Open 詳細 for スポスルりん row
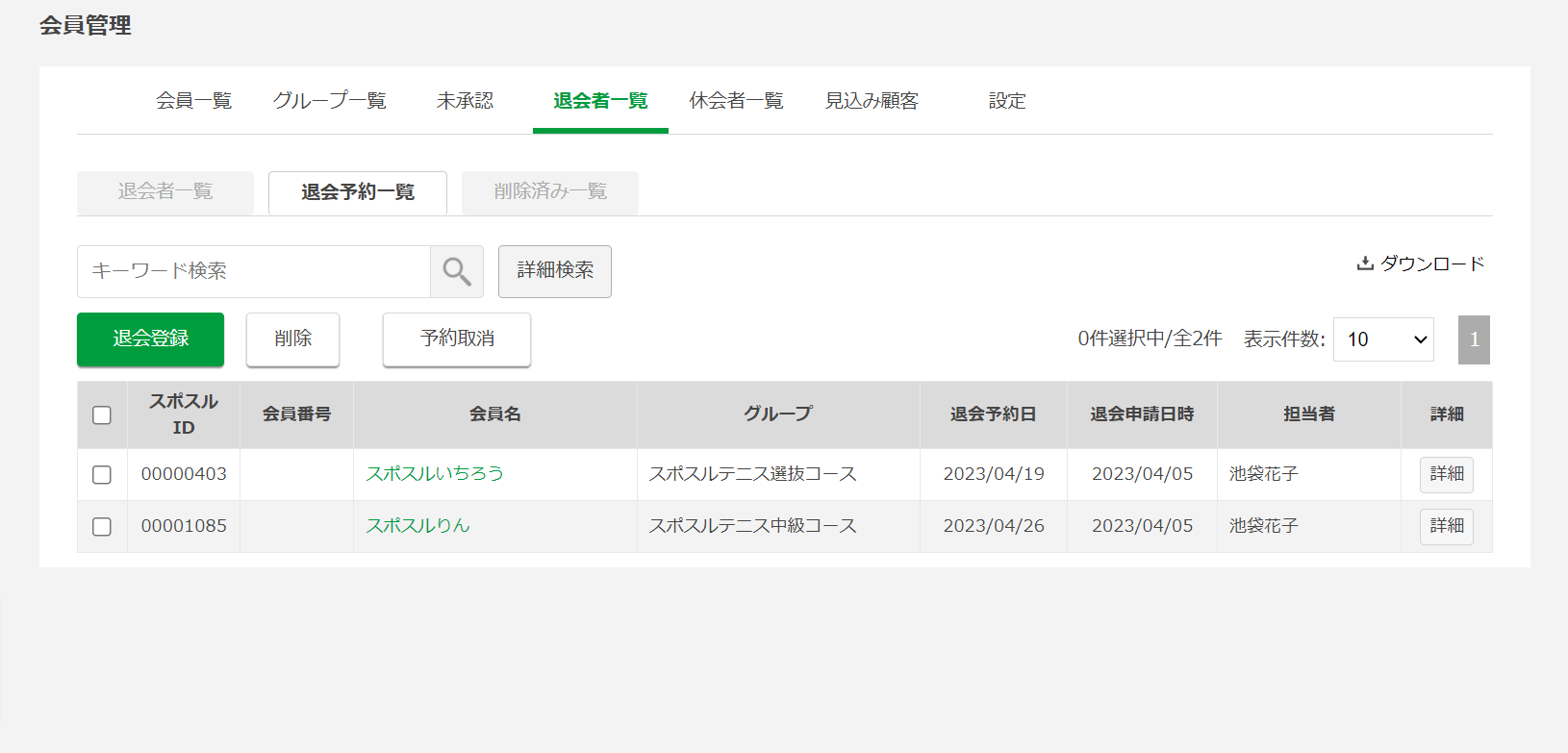The width and height of the screenshot is (1568, 753). (x=1447, y=526)
